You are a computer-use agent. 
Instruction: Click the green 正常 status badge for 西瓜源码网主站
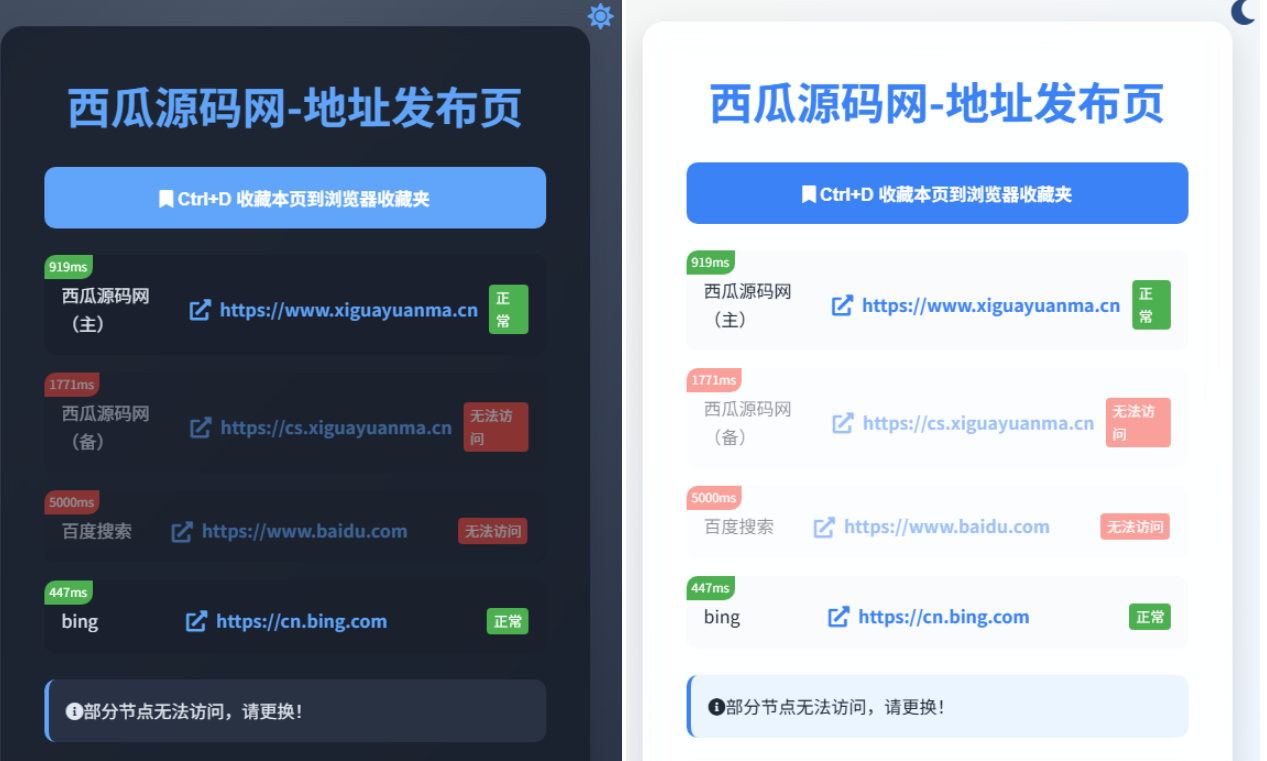[x=508, y=309]
